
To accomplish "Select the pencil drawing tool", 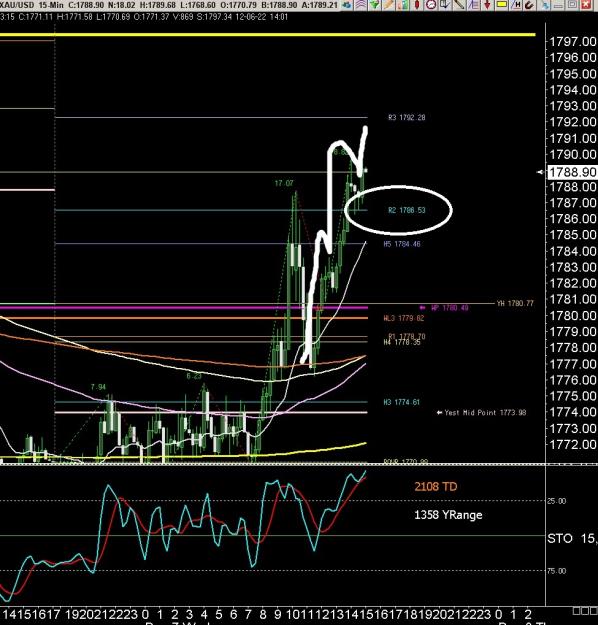I will coord(389,5).
